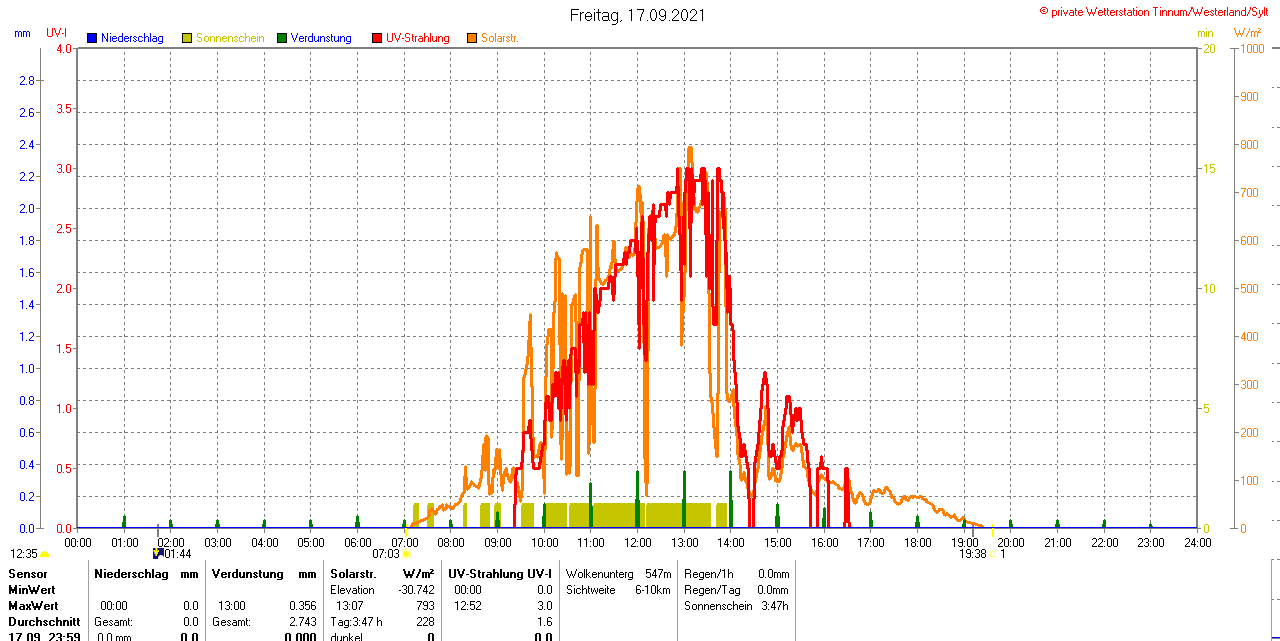
Task: Click the yellow marker beside 12:35
Action: pyautogui.click(x=45, y=553)
